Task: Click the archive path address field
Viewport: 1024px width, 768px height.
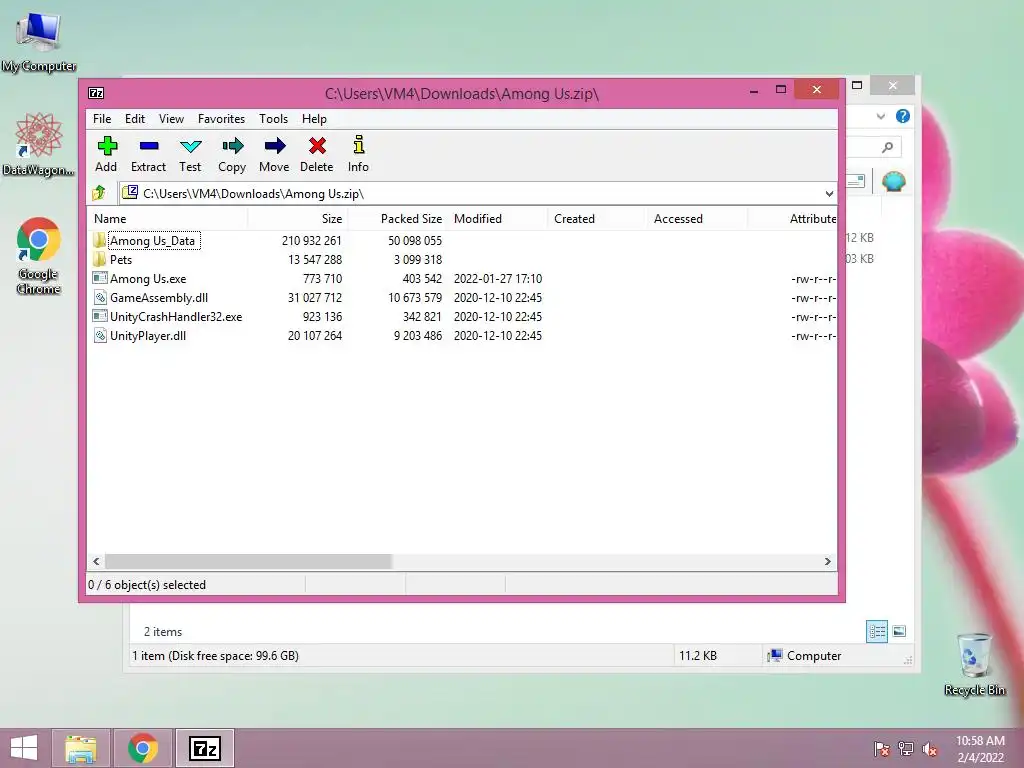Action: (477, 193)
